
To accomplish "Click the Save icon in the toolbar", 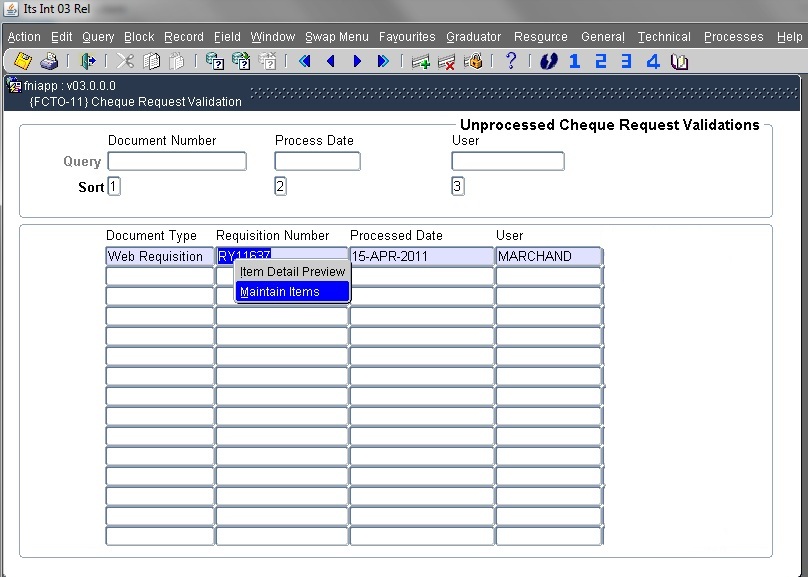I will pos(22,61).
